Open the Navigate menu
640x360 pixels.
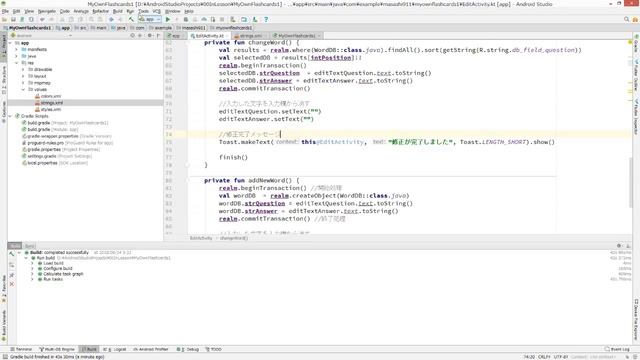click(47, 11)
